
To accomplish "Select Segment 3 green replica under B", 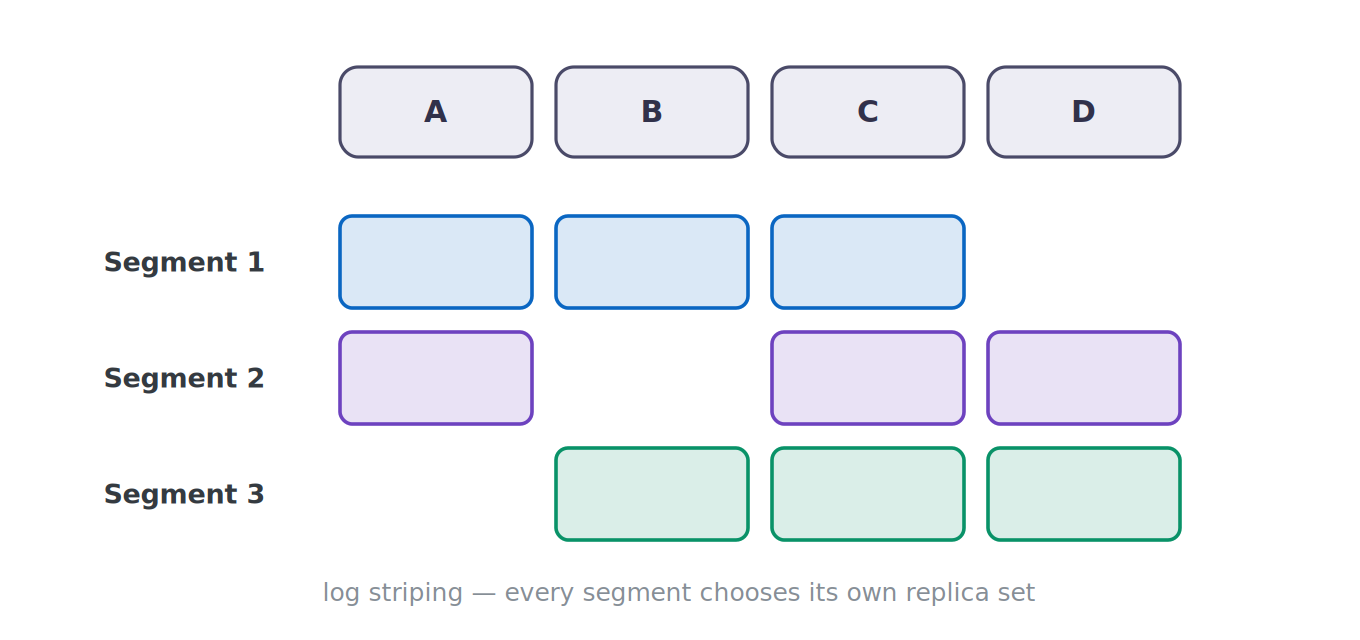I will [x=652, y=494].
